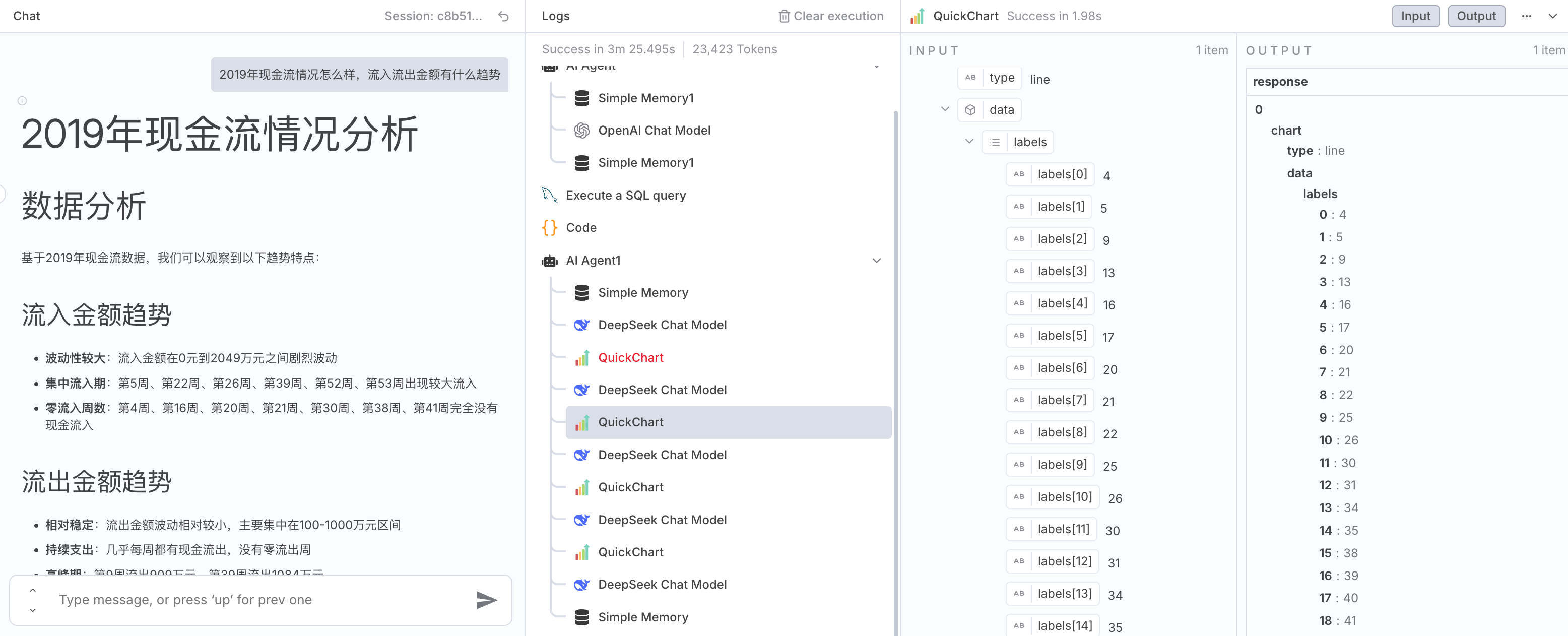Screen dimensions: 1568x636
Task: Click the OpenAI Chat Model icon
Action: (x=582, y=130)
